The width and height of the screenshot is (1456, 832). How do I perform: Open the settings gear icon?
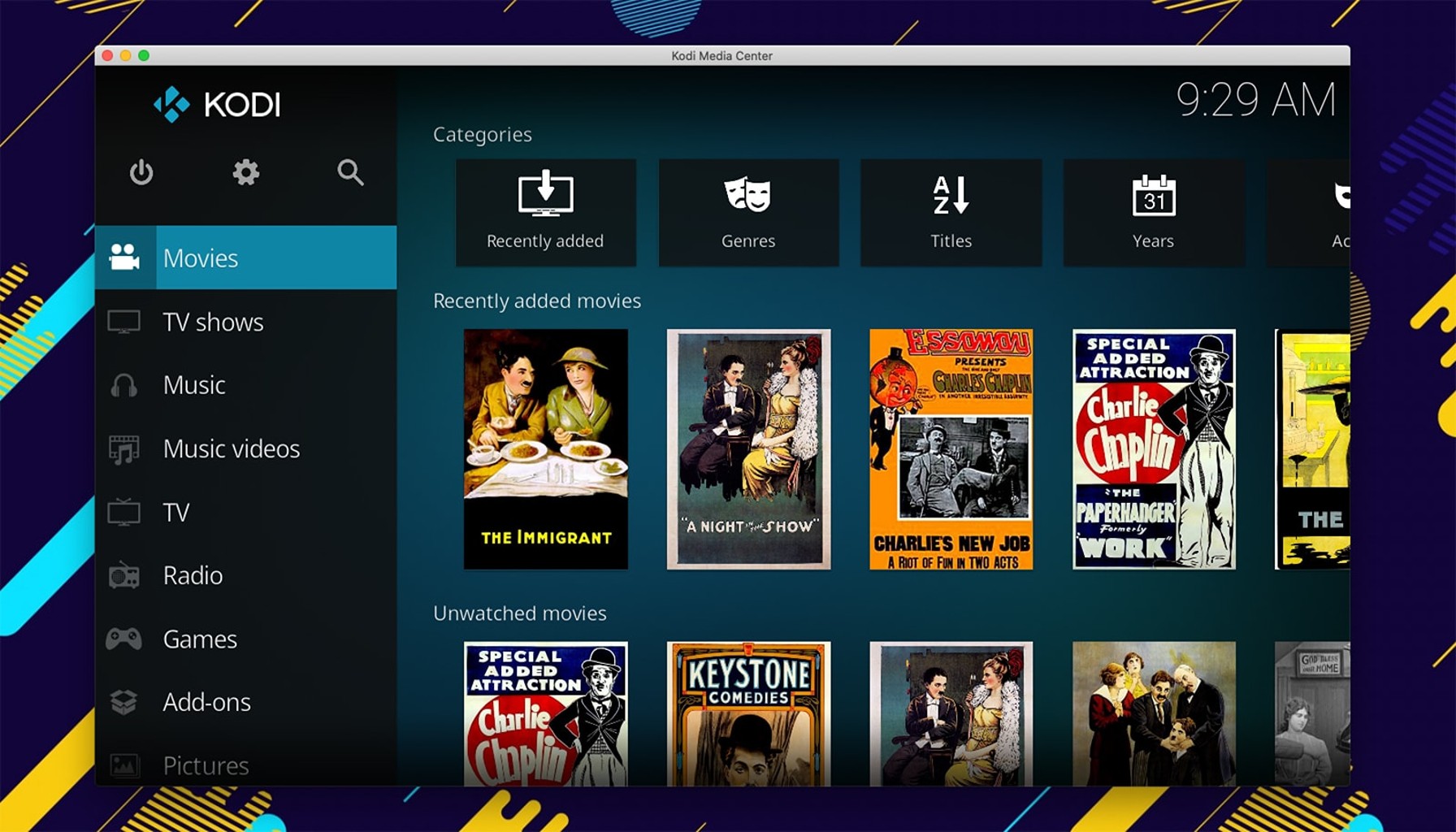tap(245, 172)
